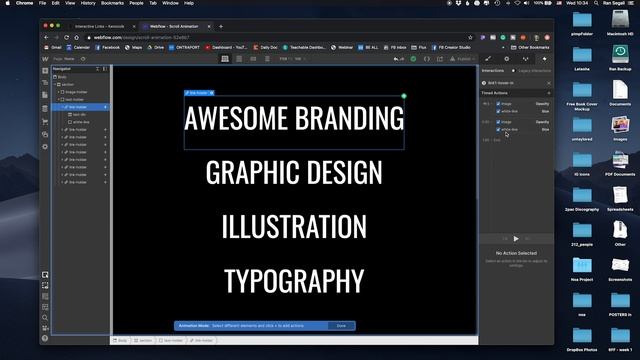Expand the image-holder node arrow
The width and height of the screenshot is (640, 360).
(x=59, y=92)
